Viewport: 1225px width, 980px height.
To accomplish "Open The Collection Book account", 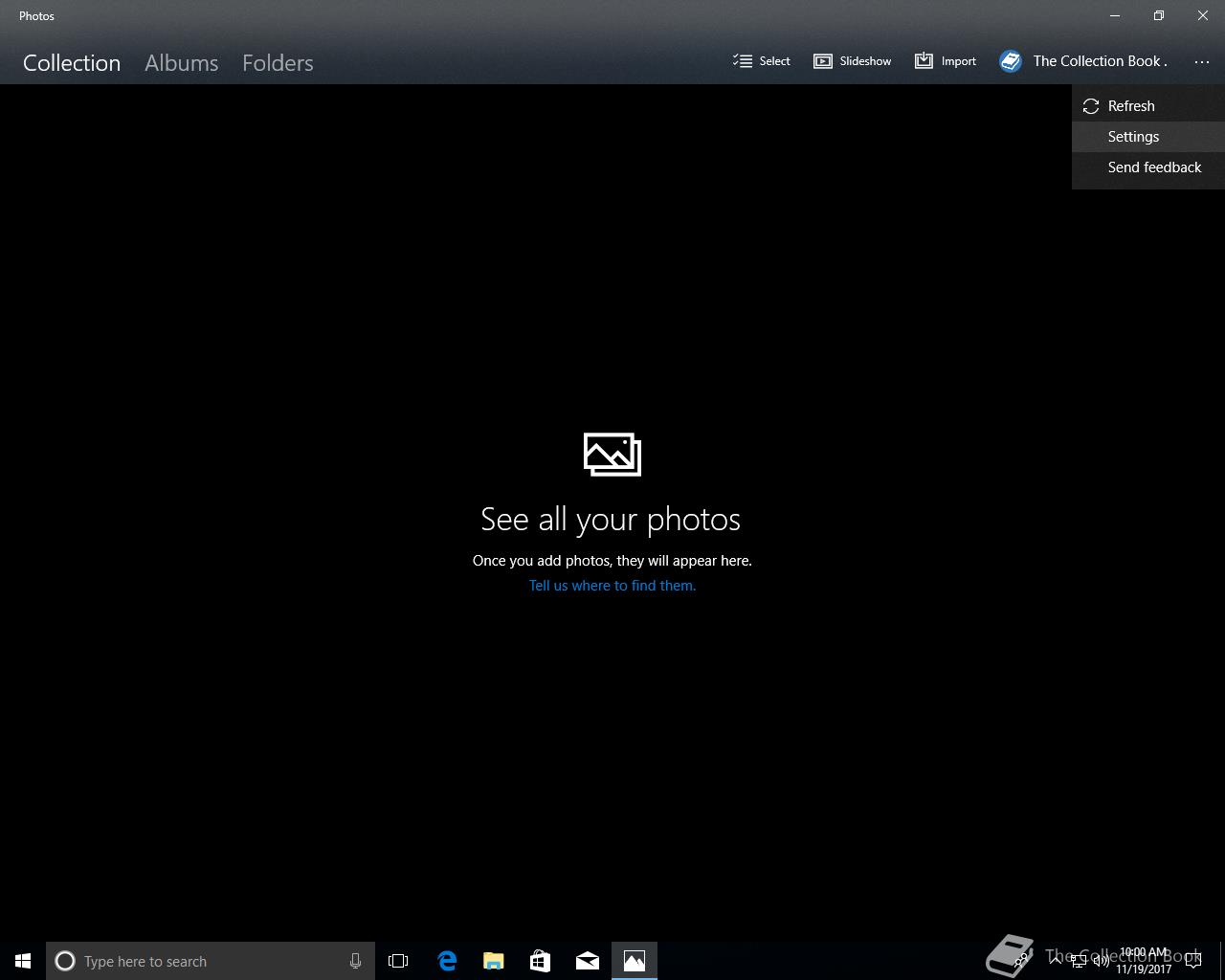I will pos(1083,61).
